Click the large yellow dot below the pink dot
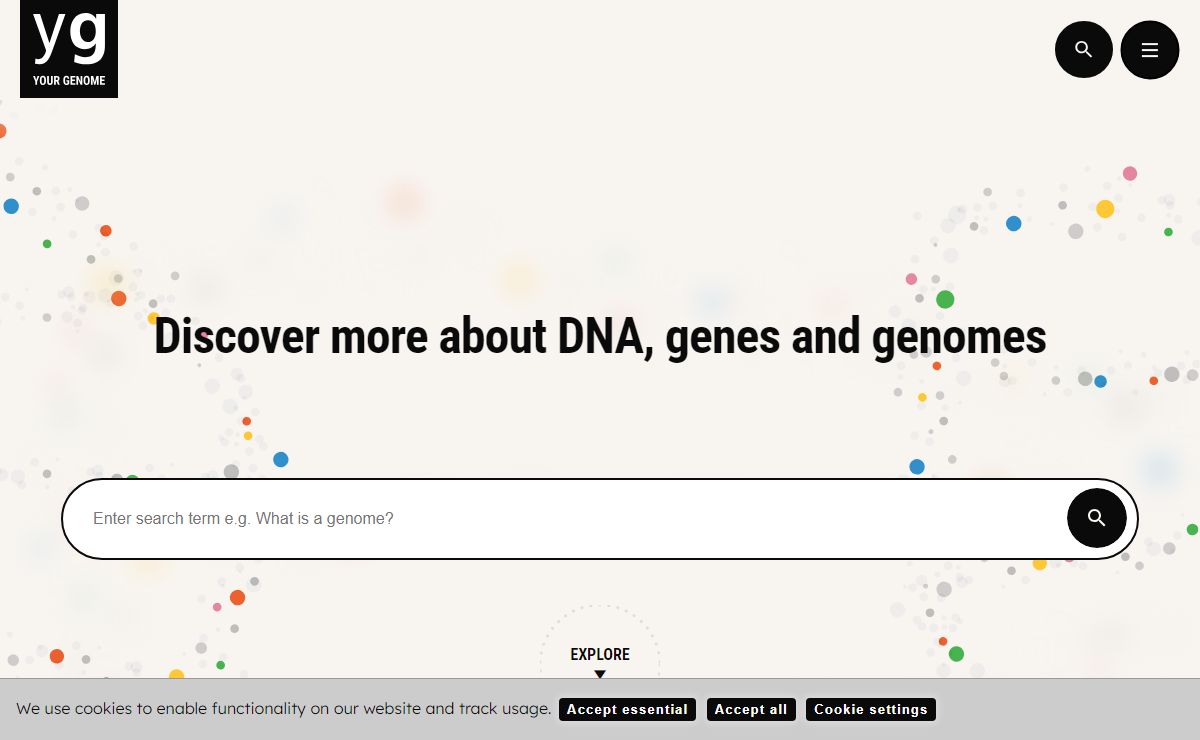 [x=1105, y=209]
